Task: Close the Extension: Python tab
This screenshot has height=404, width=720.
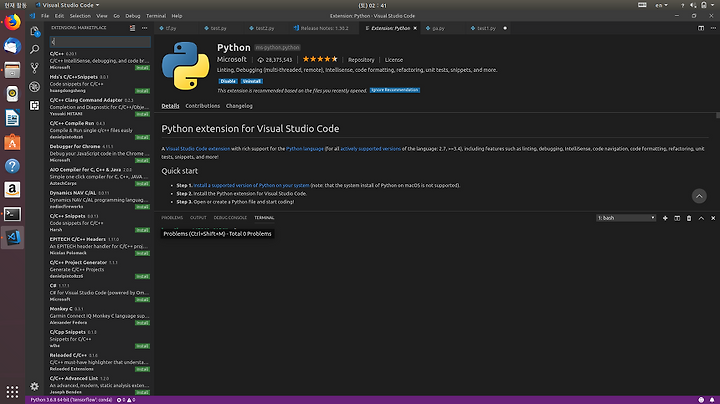Action: coord(415,28)
